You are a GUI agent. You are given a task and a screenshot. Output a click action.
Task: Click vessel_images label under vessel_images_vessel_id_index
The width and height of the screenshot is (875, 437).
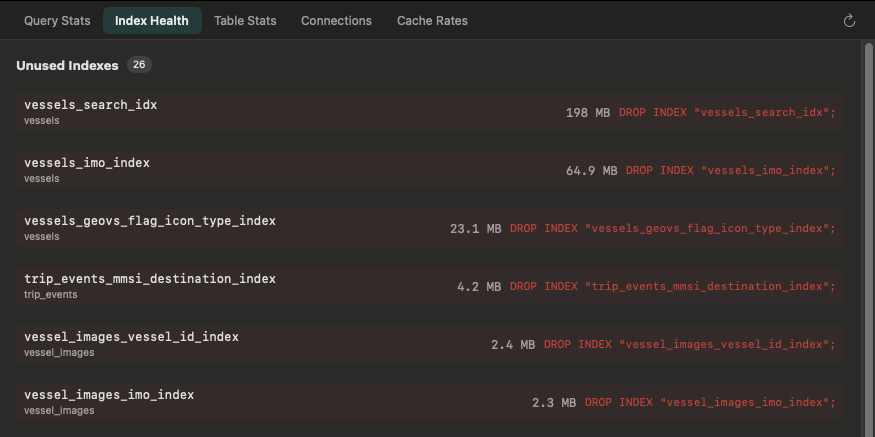(x=59, y=353)
